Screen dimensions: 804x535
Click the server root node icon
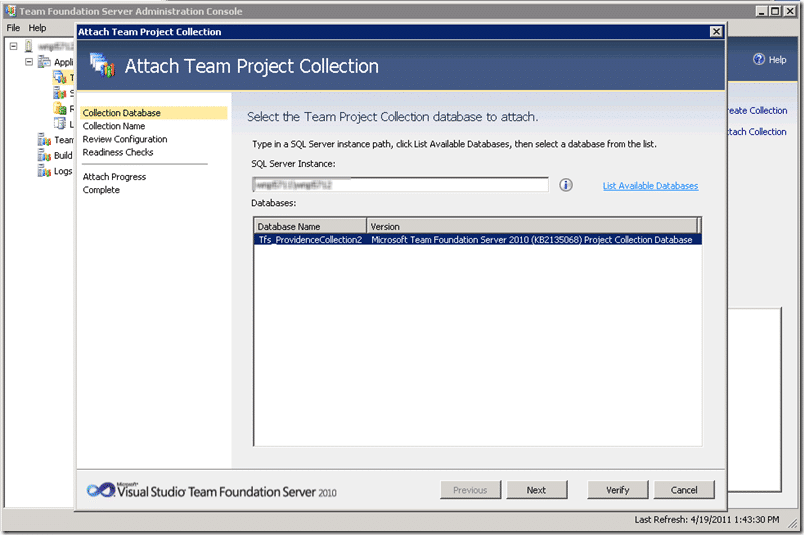pyautogui.click(x=29, y=46)
